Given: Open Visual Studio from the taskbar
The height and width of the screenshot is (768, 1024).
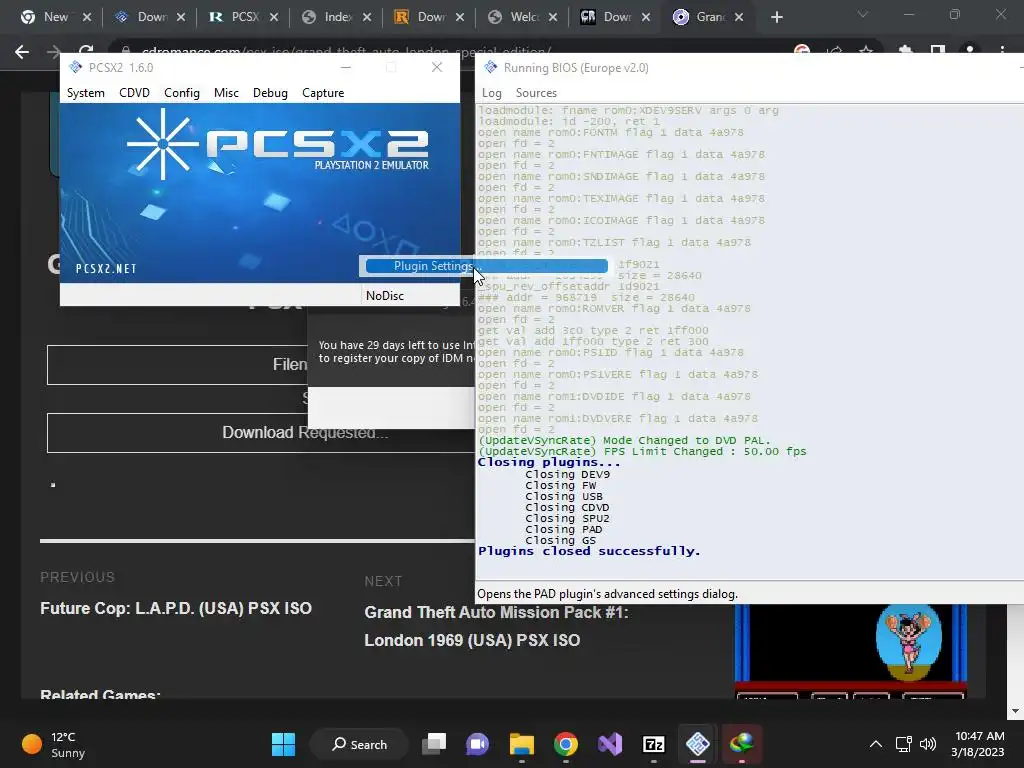Looking at the screenshot, I should coord(610,744).
